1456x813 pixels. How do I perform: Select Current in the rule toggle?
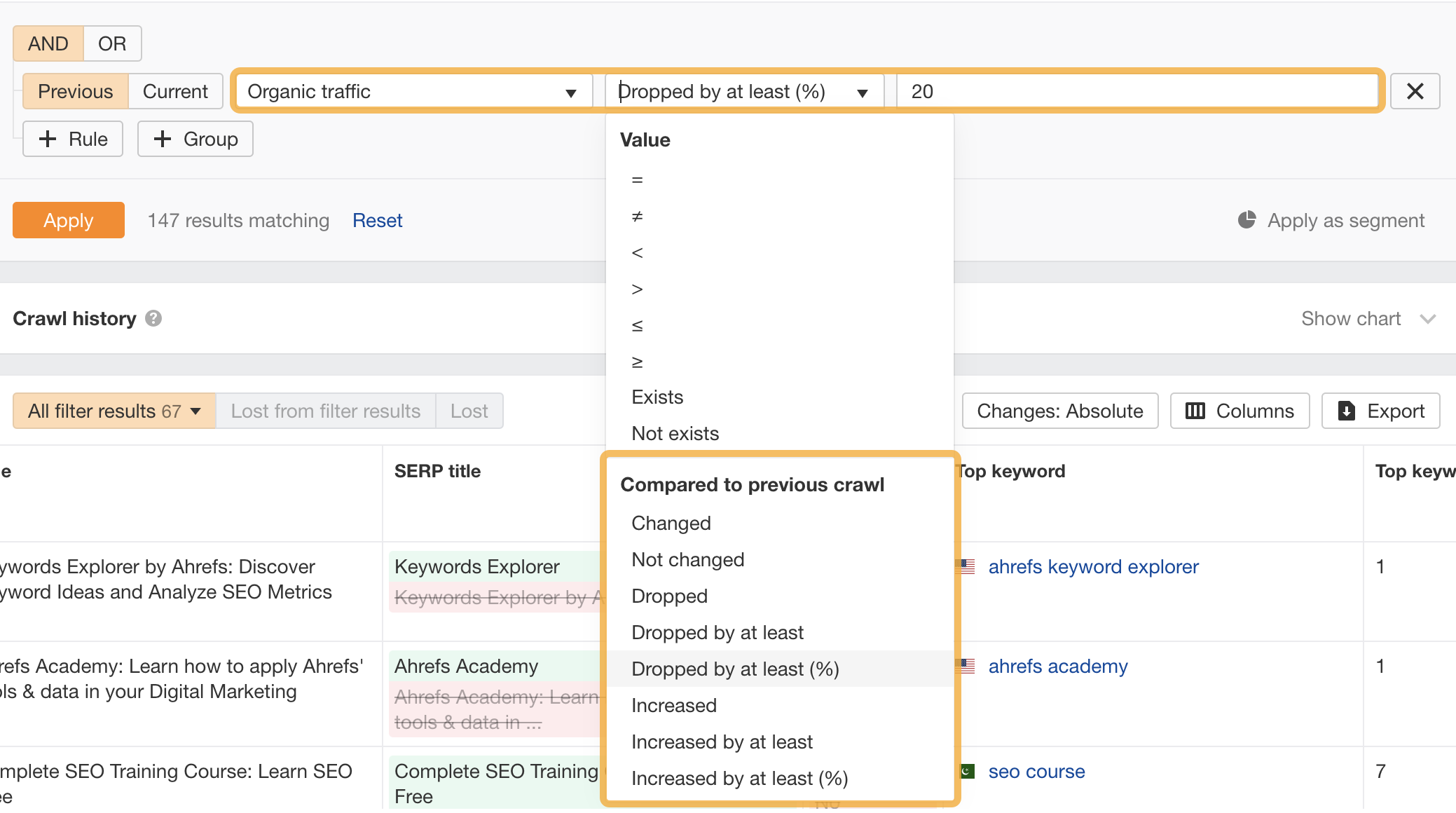click(x=175, y=91)
